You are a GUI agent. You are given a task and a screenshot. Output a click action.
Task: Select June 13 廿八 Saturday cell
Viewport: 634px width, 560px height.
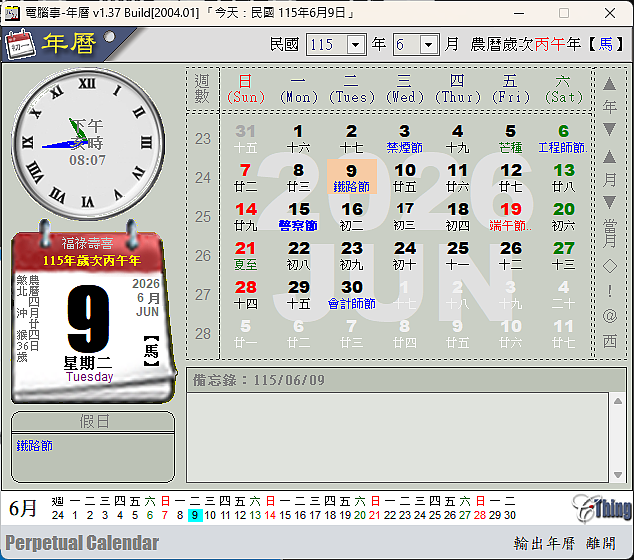click(564, 177)
